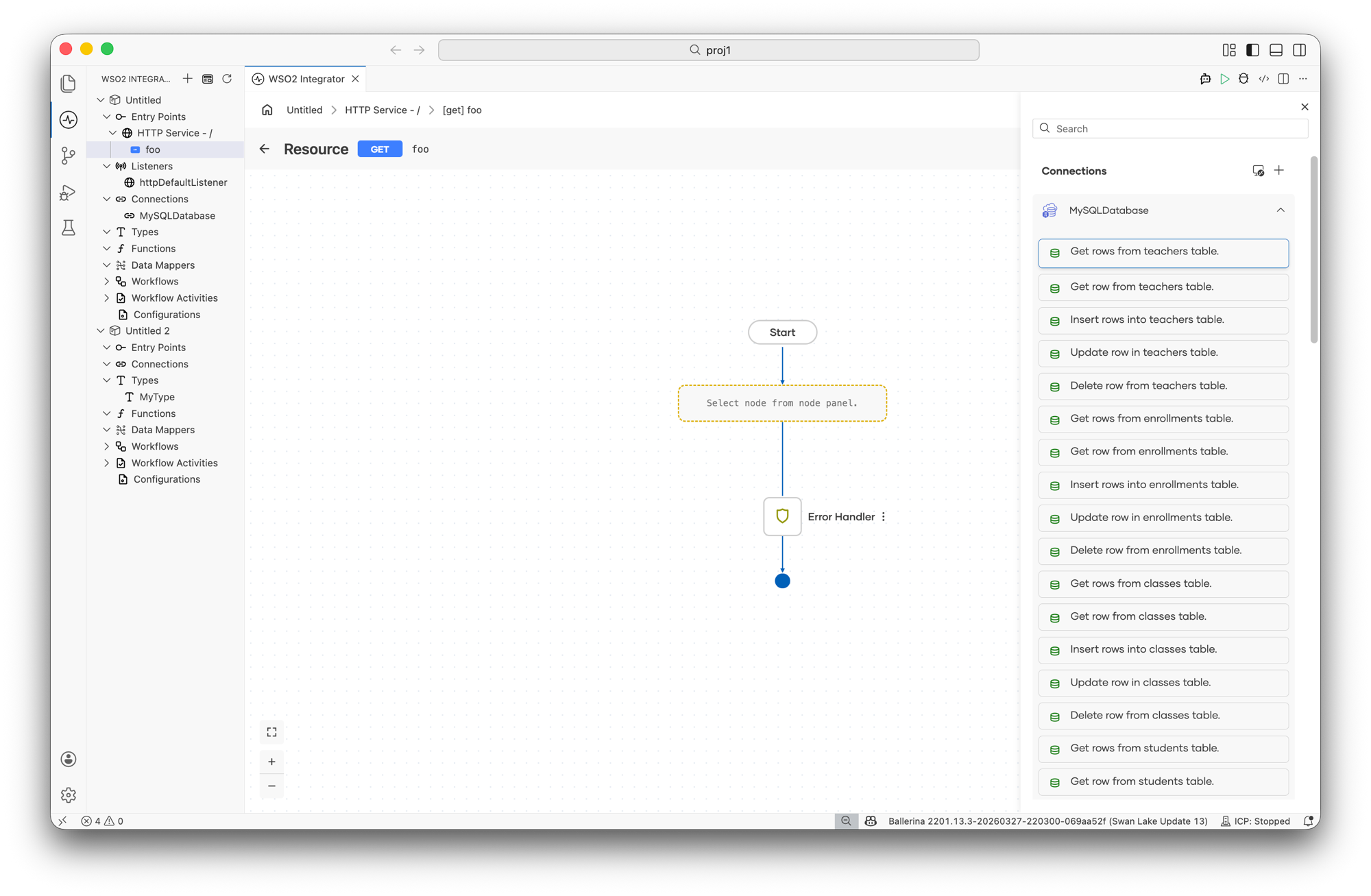The height and width of the screenshot is (896, 1371).
Task: Focus the Search field in node panel
Action: tap(1170, 129)
